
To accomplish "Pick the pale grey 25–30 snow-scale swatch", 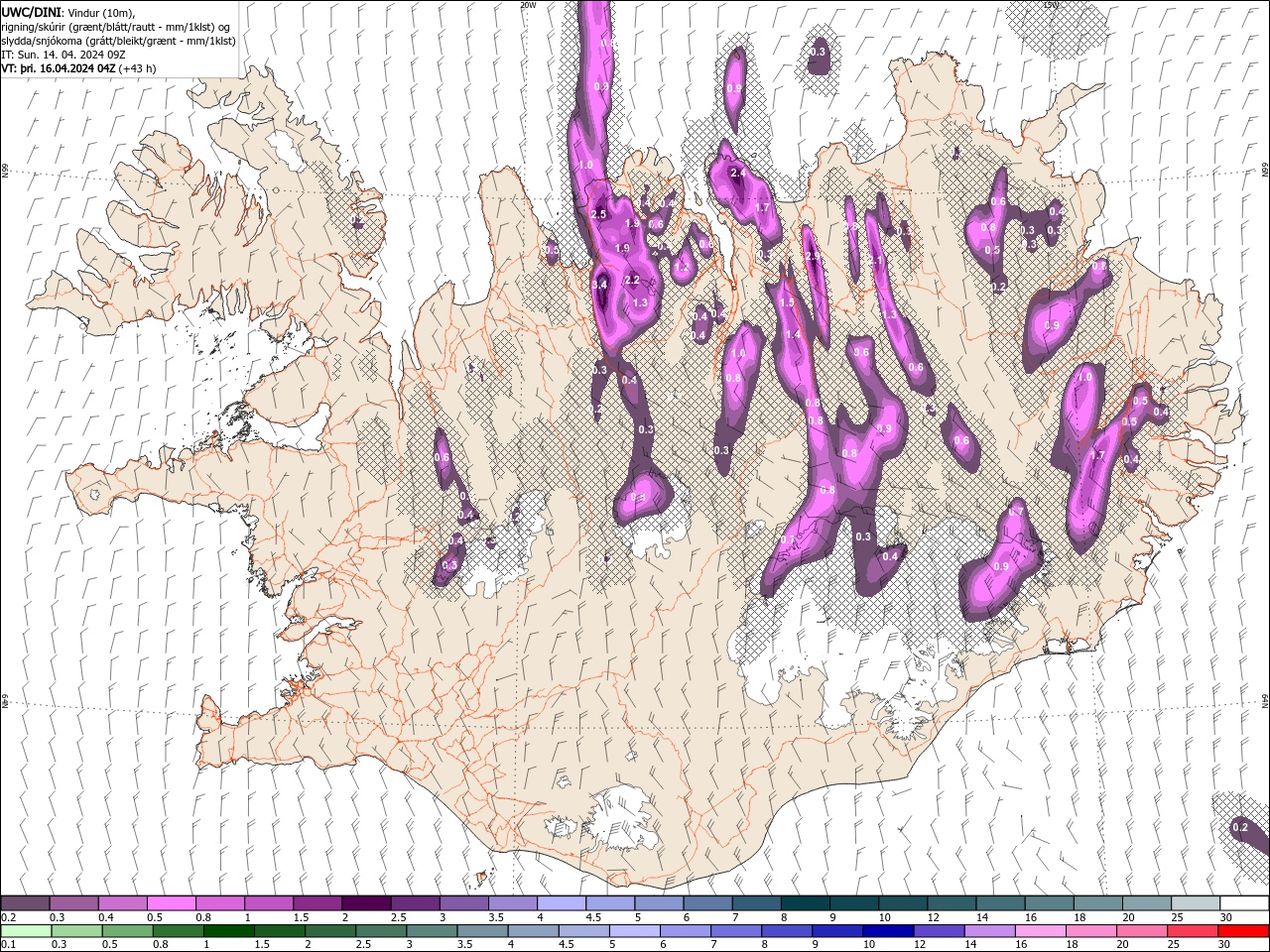I will point(1197,903).
